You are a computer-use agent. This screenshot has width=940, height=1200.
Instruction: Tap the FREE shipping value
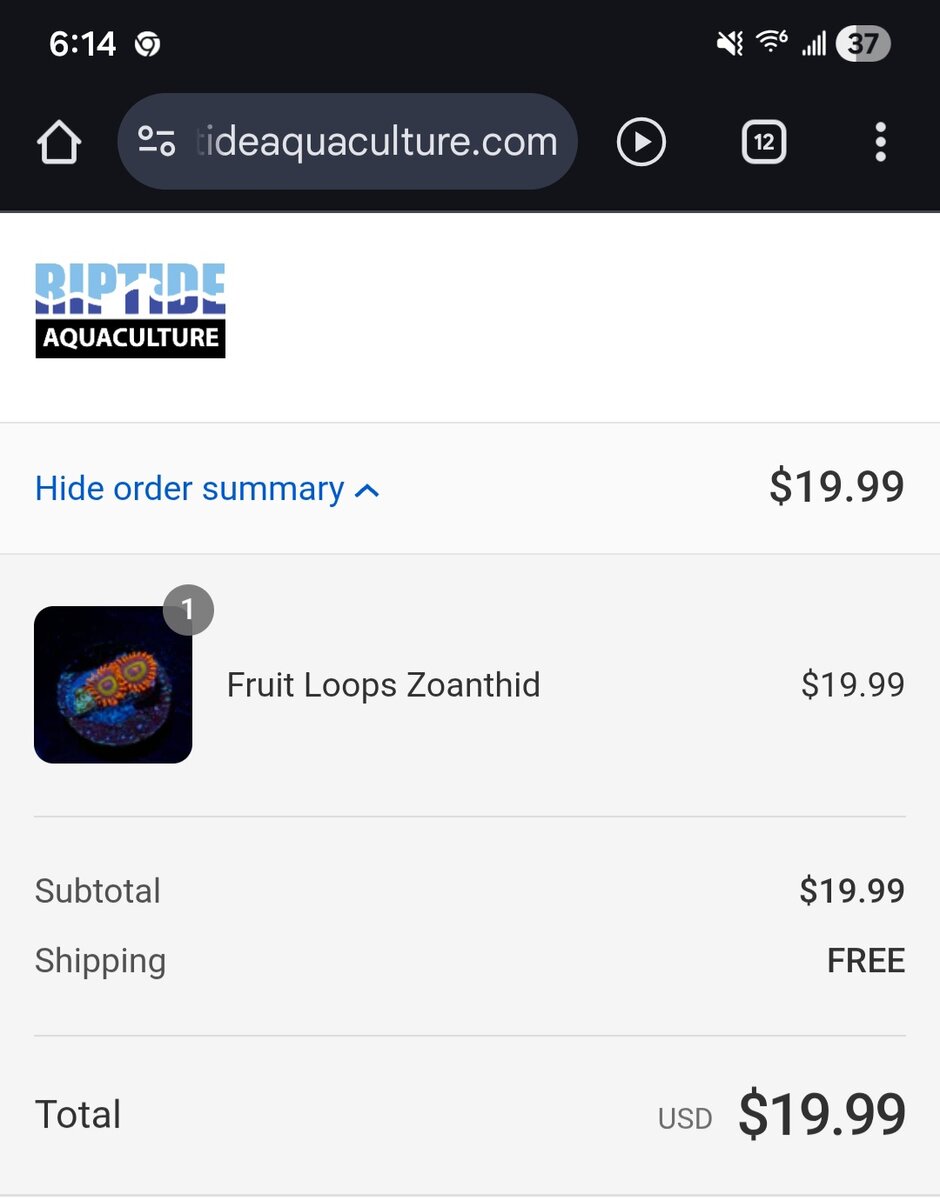click(865, 961)
